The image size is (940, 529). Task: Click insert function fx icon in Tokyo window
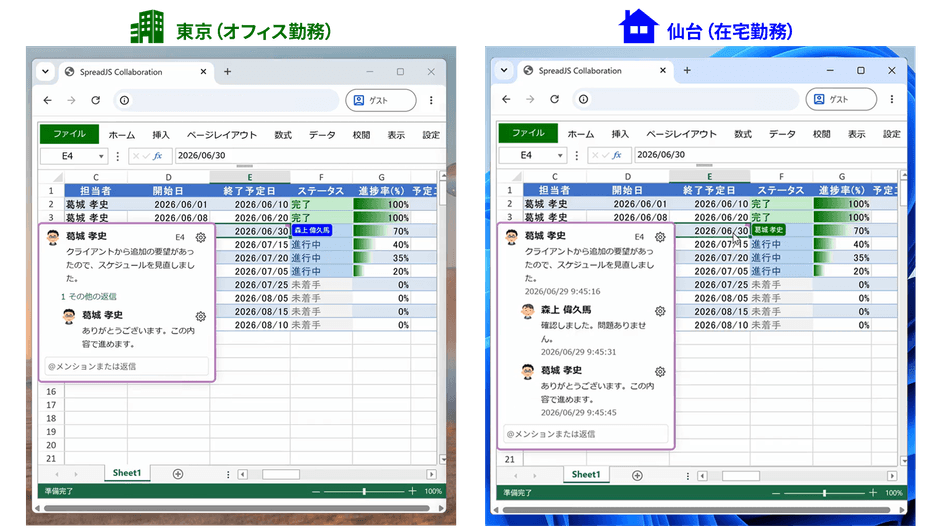tap(158, 156)
